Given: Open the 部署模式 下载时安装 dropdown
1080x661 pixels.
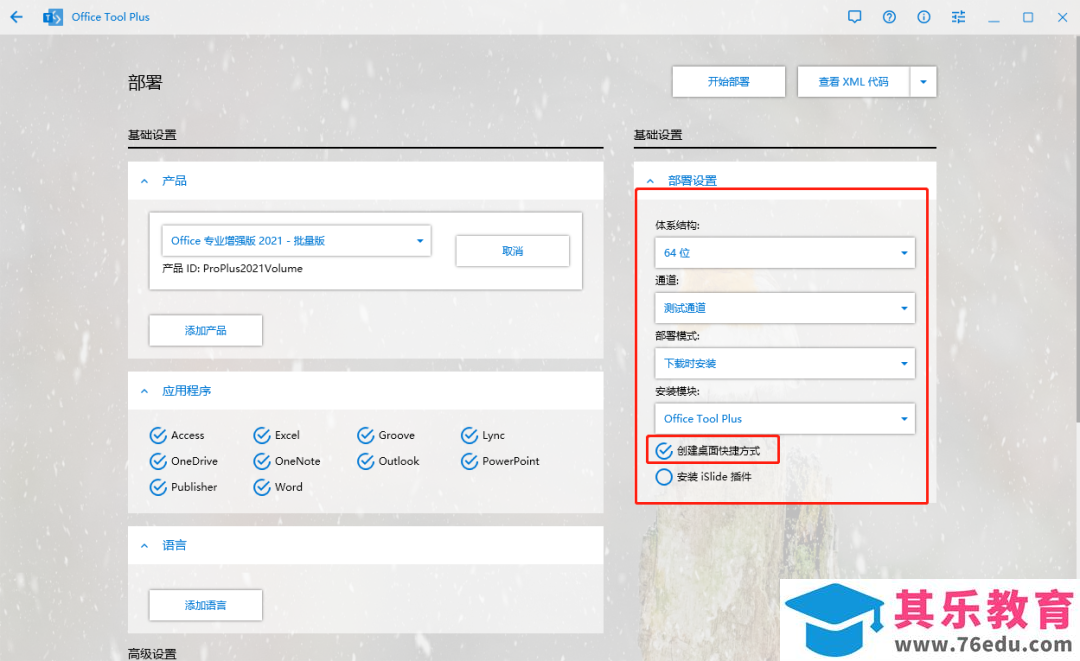Looking at the screenshot, I should tap(785, 363).
